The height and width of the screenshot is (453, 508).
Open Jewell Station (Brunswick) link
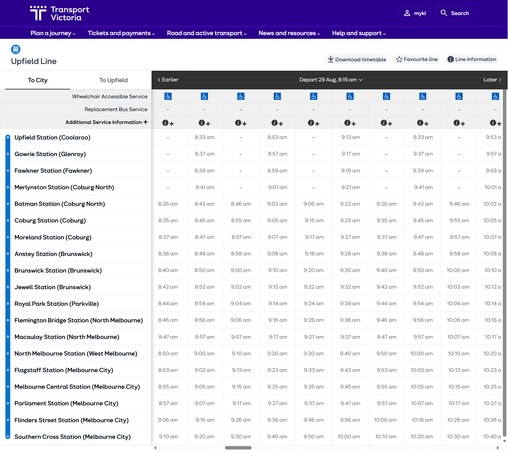[53, 287]
